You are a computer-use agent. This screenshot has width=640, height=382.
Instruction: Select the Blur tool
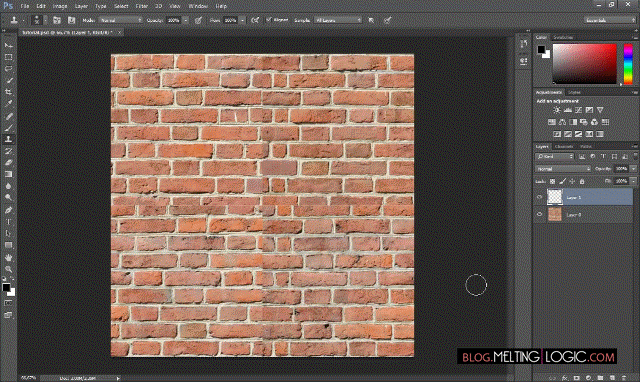(x=8, y=186)
